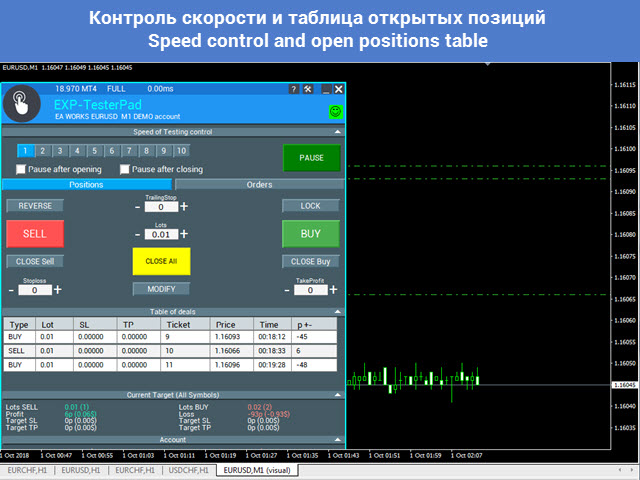640x480 pixels.
Task: Click the Lots 0.01 input field
Action: 161,235
